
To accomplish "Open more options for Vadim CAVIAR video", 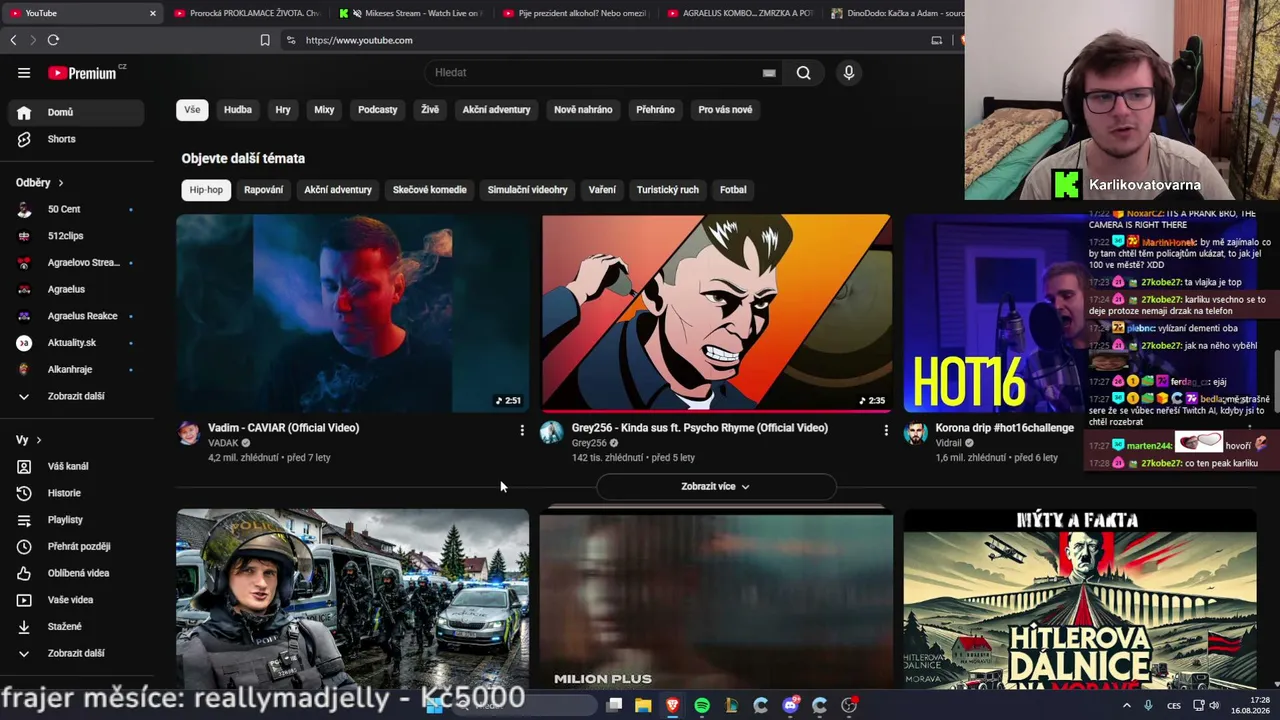I will [521, 430].
